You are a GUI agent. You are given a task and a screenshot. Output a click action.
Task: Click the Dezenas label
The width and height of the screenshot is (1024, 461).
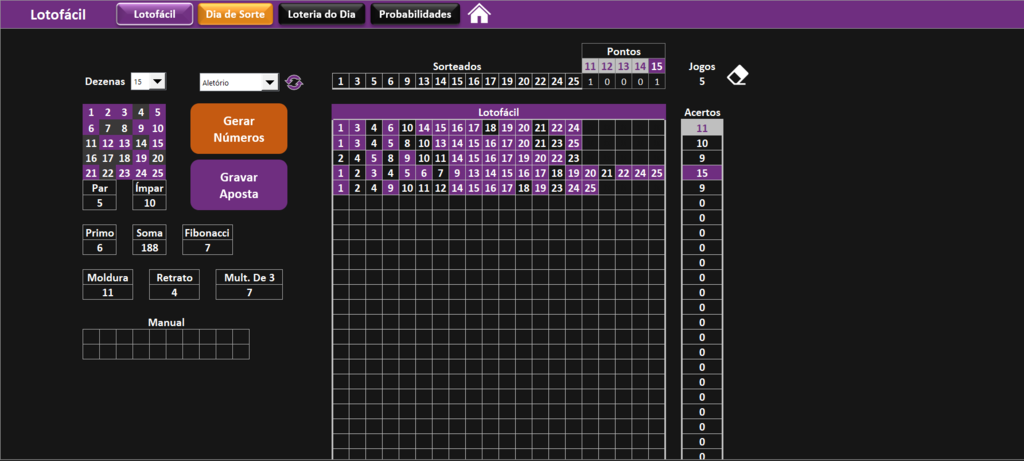(x=105, y=82)
